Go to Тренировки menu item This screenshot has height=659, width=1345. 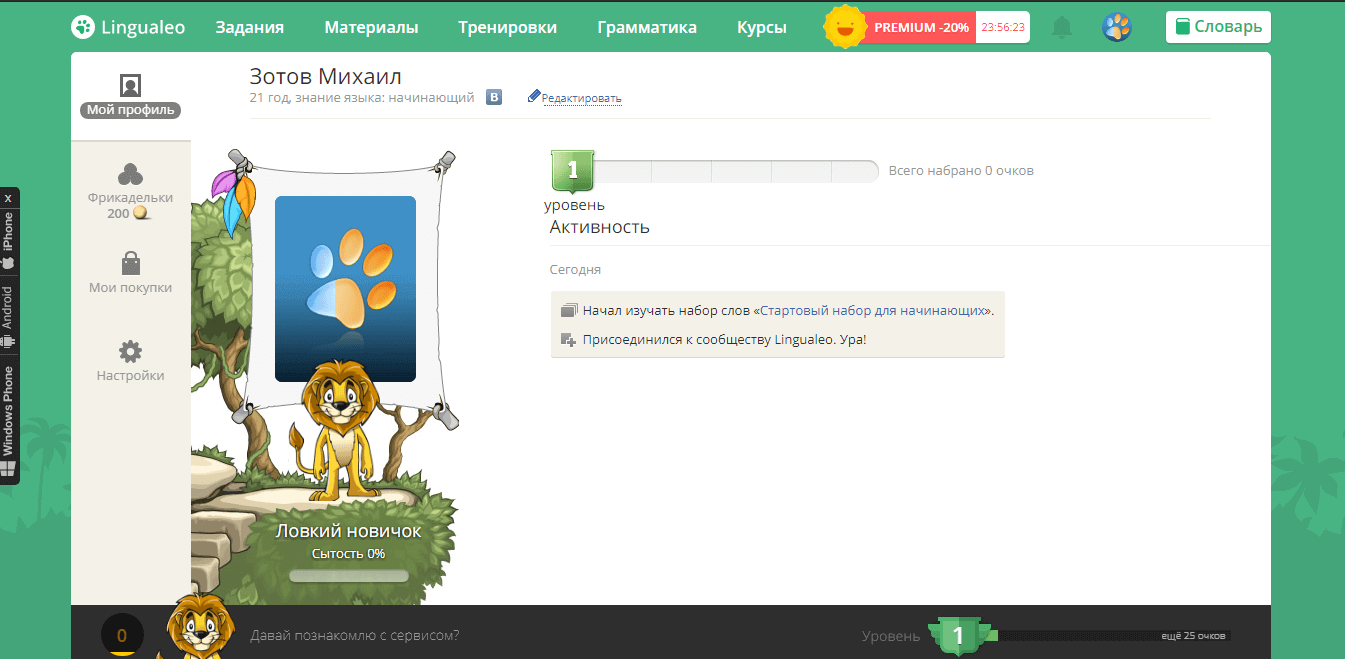click(507, 27)
